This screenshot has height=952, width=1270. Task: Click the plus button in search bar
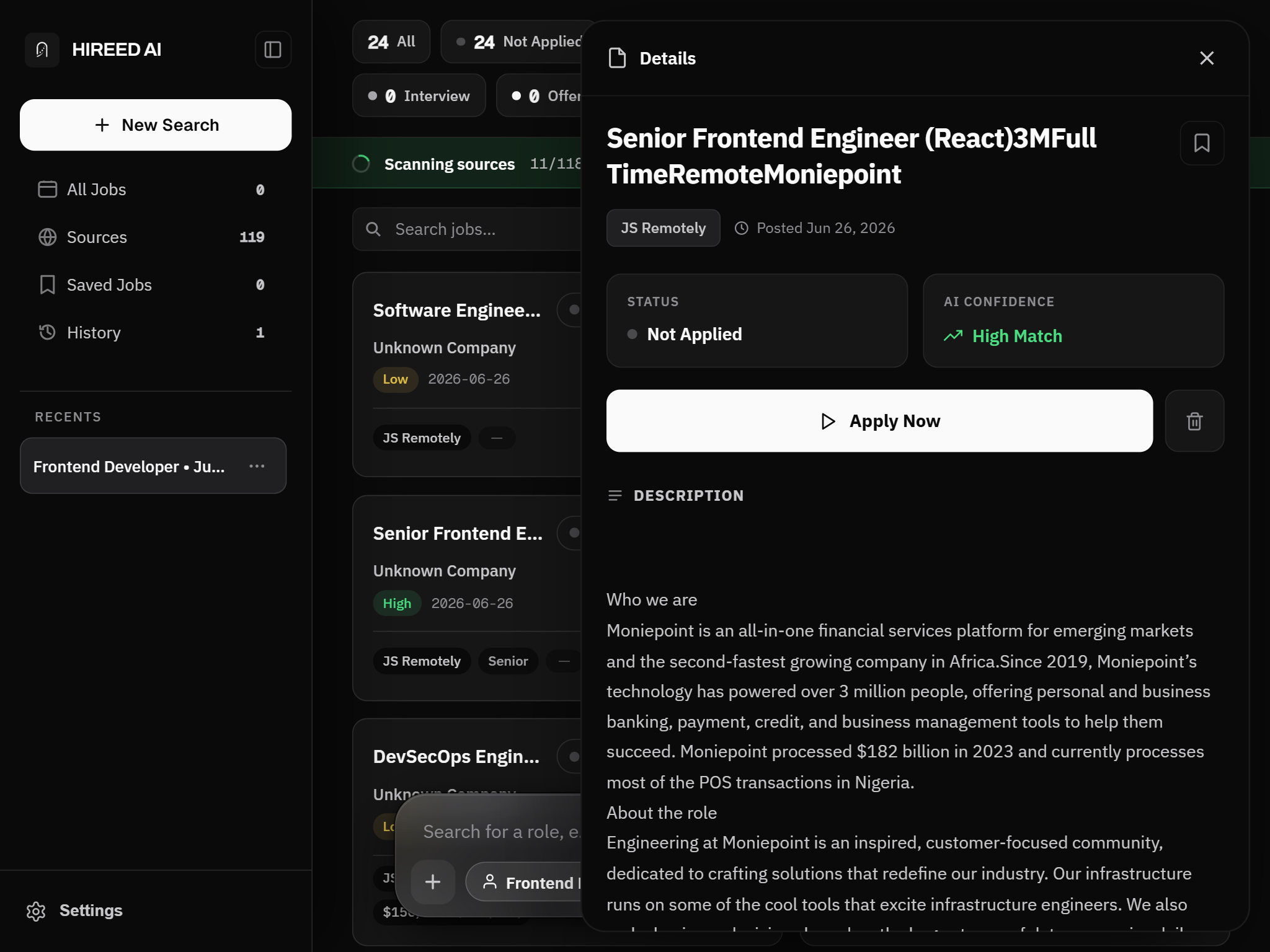pyautogui.click(x=433, y=881)
